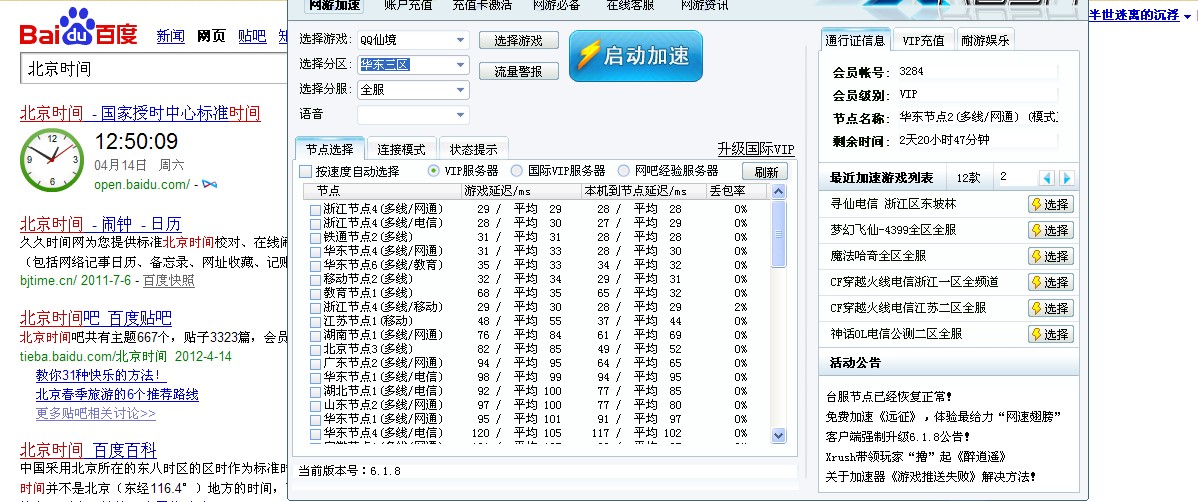This screenshot has height=502, width=1198.
Task: Select the VIP服务器 radio button
Action: point(433,171)
